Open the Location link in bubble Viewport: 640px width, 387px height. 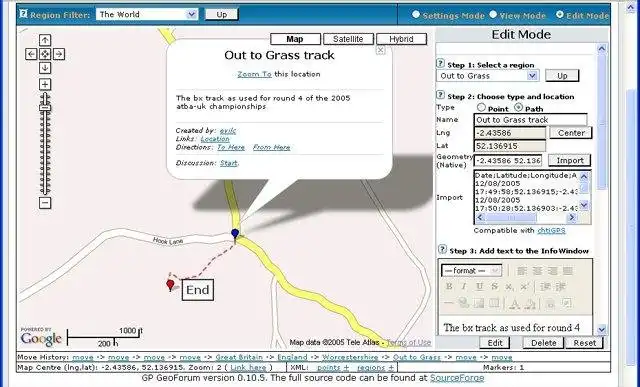215,139
